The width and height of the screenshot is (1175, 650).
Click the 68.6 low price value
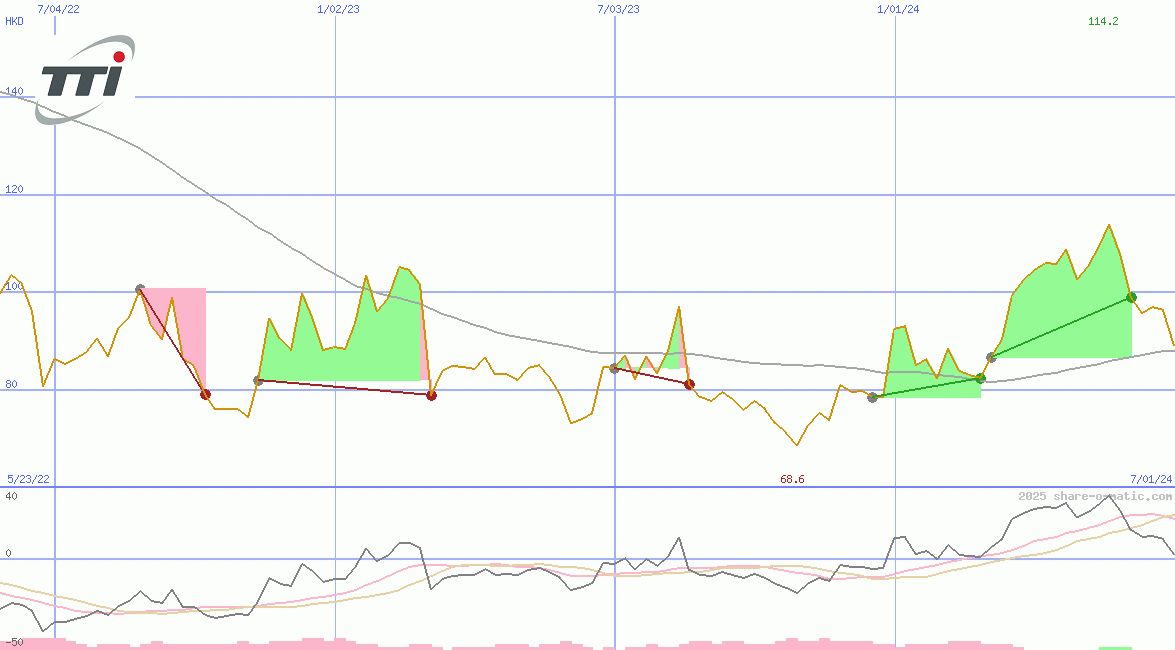792,479
